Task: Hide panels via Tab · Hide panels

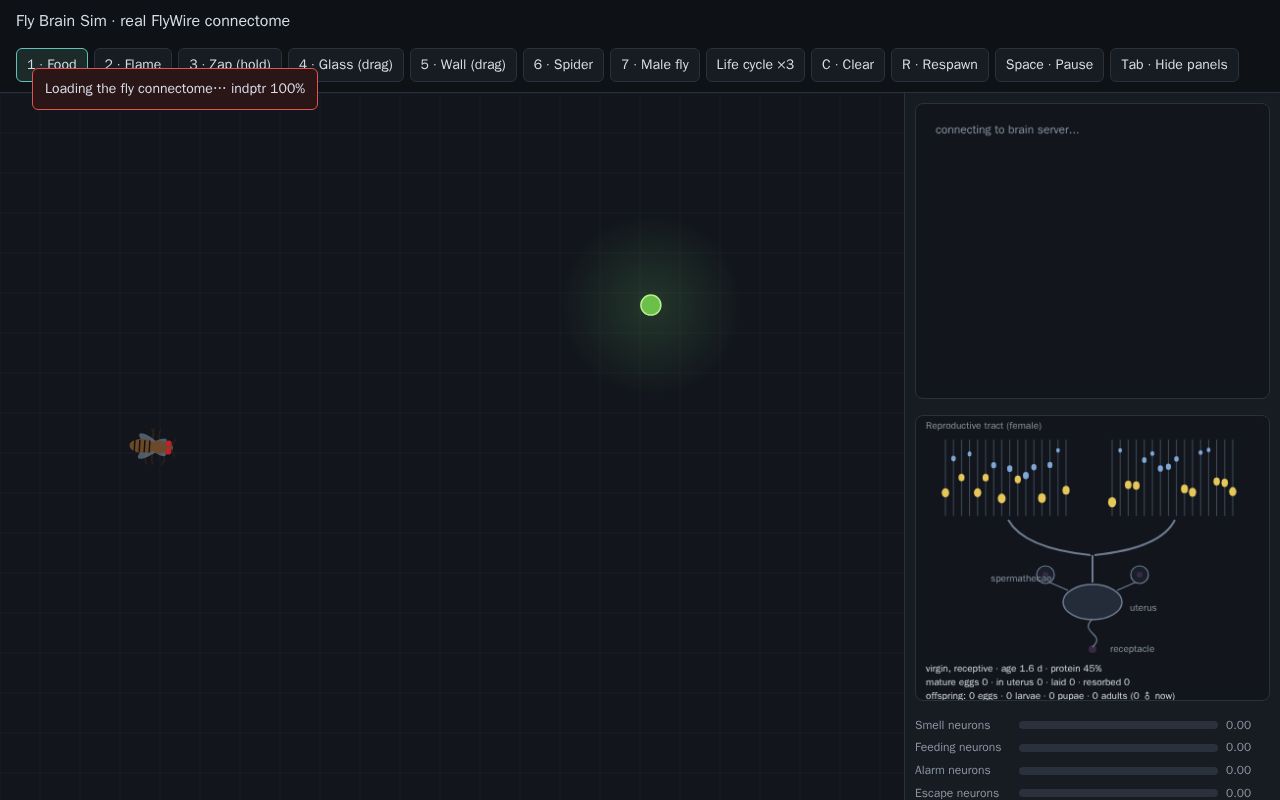Action: [1174, 65]
